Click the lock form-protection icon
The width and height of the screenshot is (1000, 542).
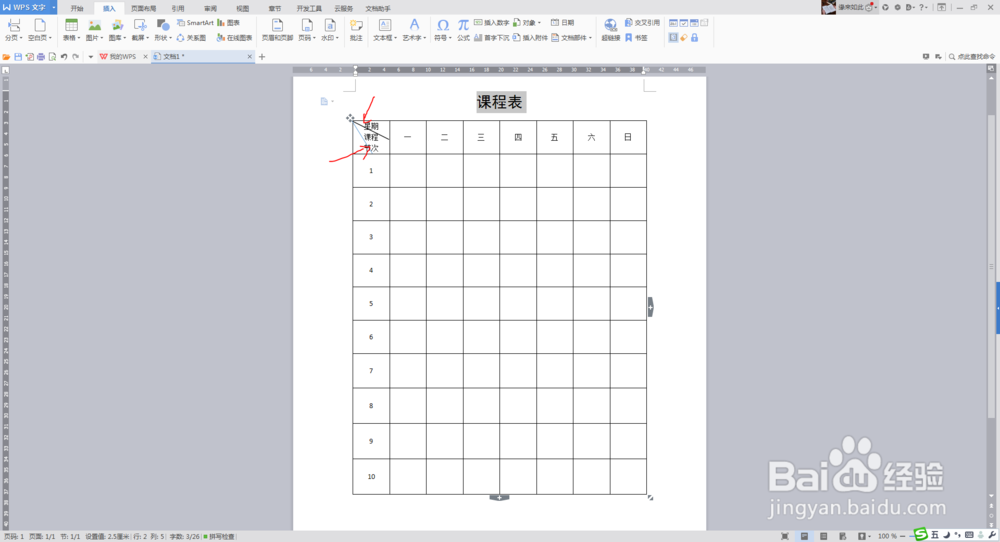(695, 38)
